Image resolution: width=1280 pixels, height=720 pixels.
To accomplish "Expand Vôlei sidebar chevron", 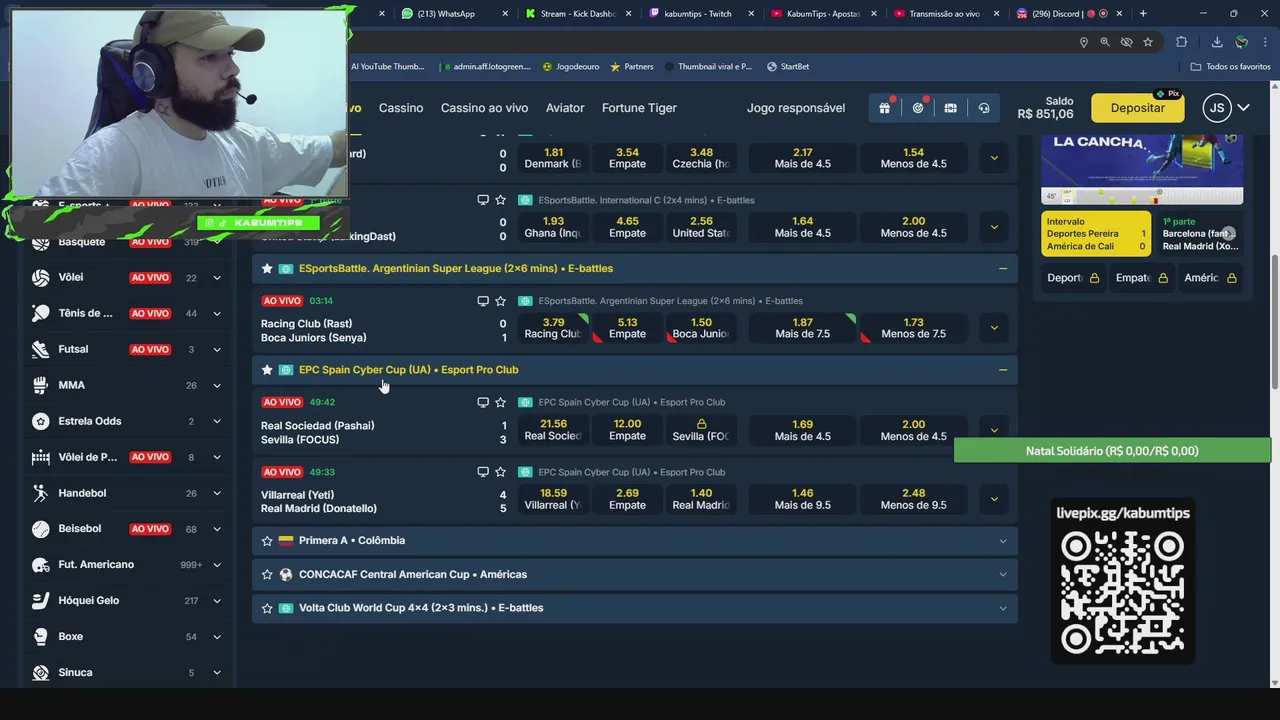I will 216,278.
